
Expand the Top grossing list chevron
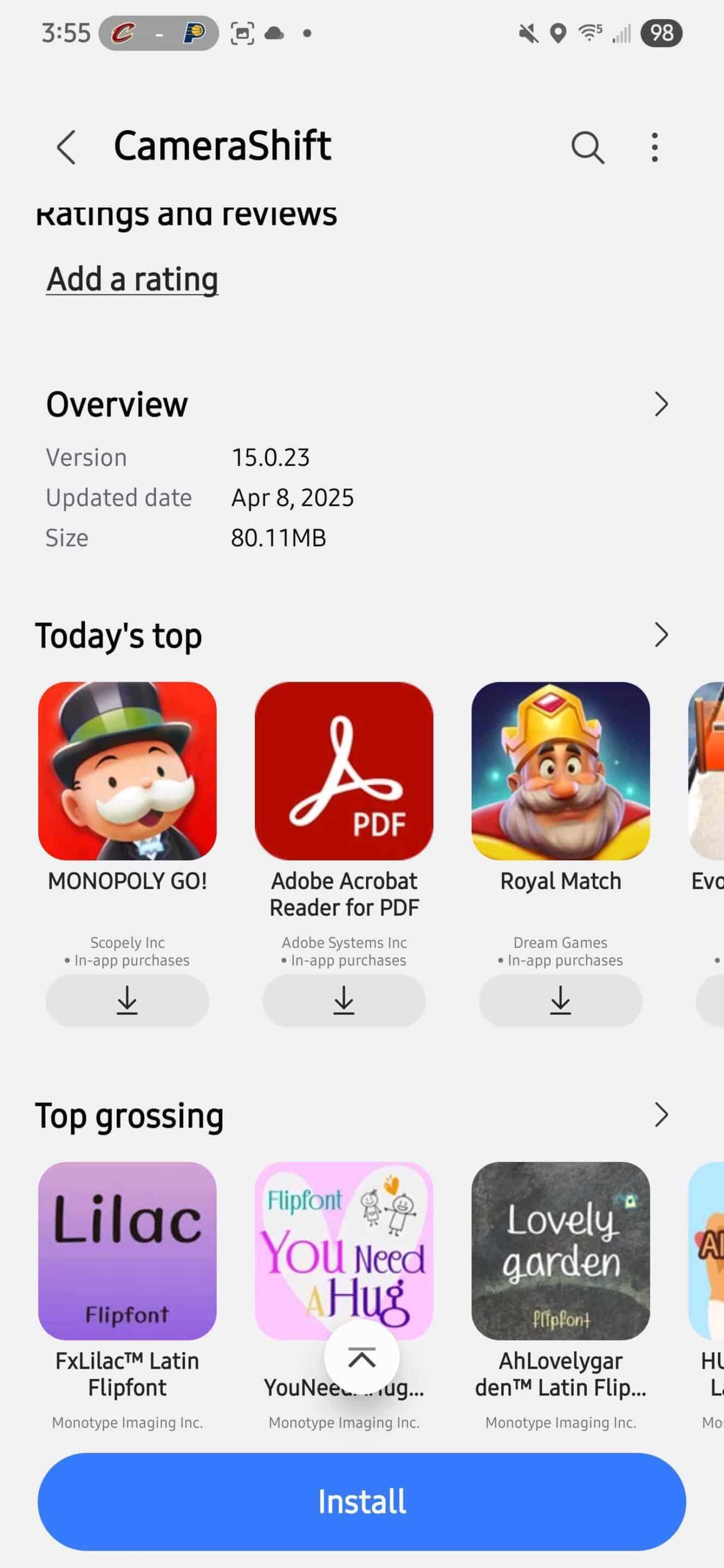pos(661,1114)
